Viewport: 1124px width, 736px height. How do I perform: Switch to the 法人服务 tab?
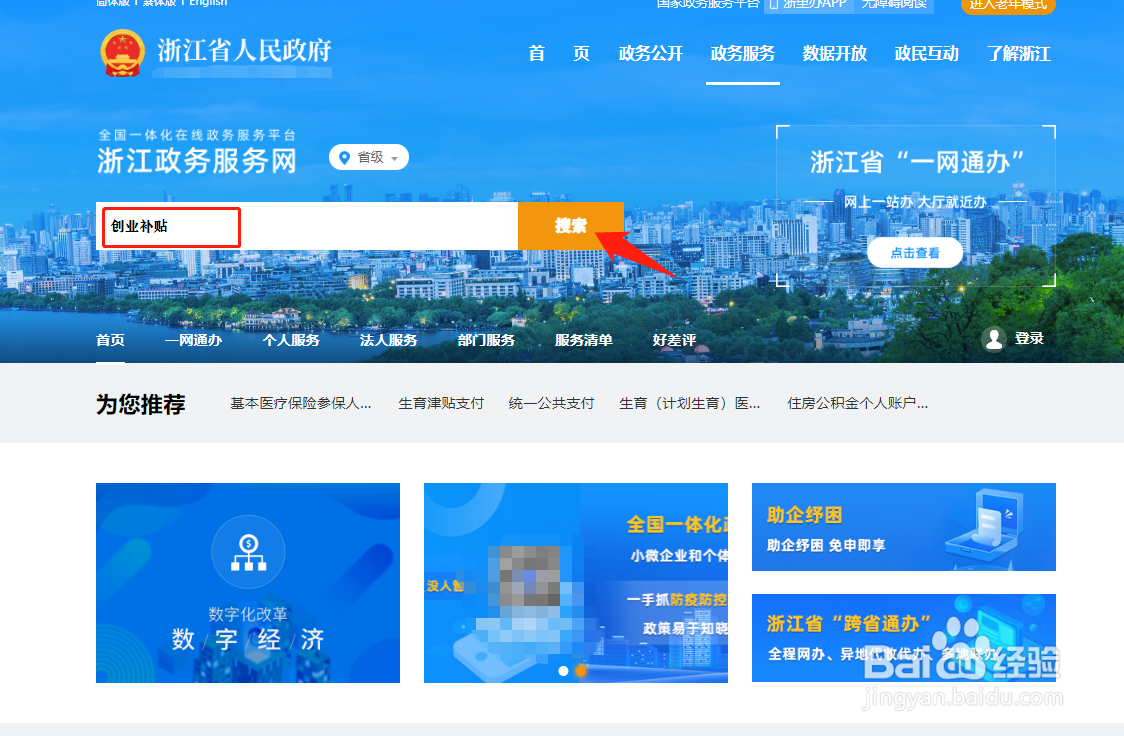click(388, 339)
